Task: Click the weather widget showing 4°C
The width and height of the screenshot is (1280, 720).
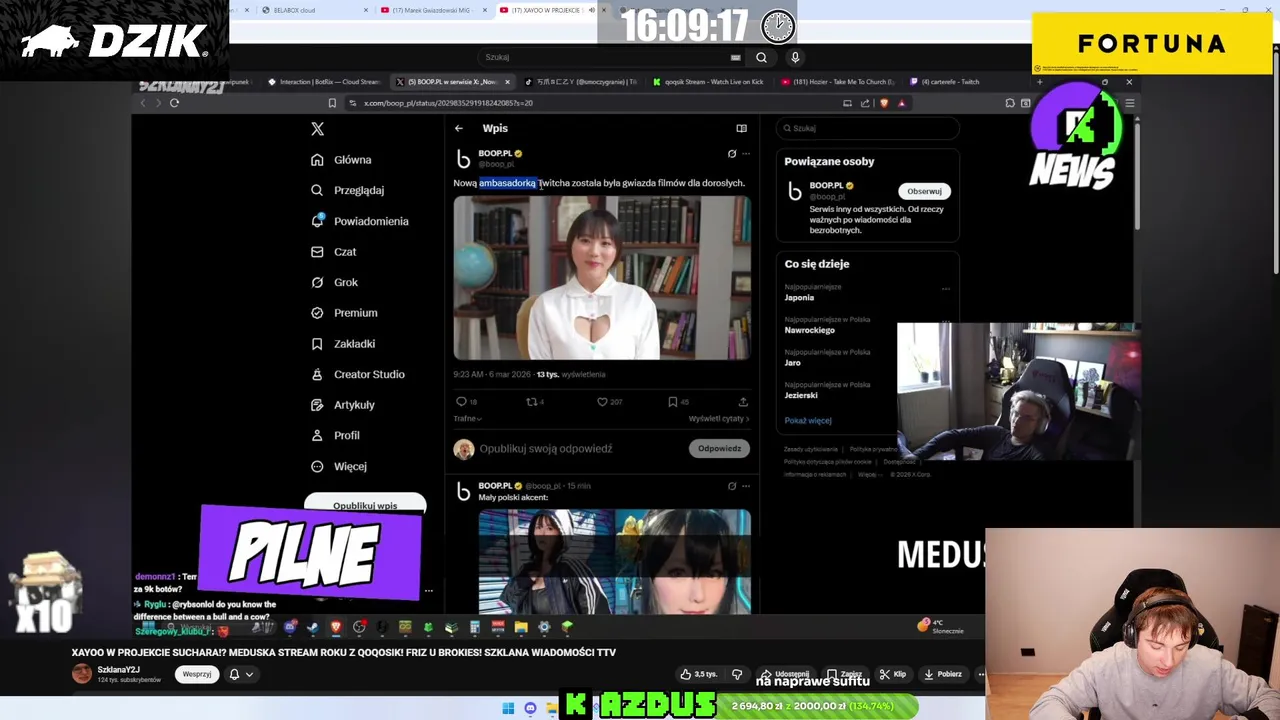Action: pos(940,626)
